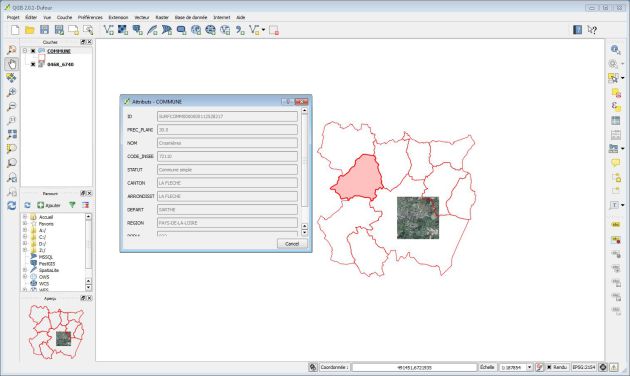Remove layer icon with red square
Image resolution: width=630 pixels, height=376 pixels.
tap(274, 30)
